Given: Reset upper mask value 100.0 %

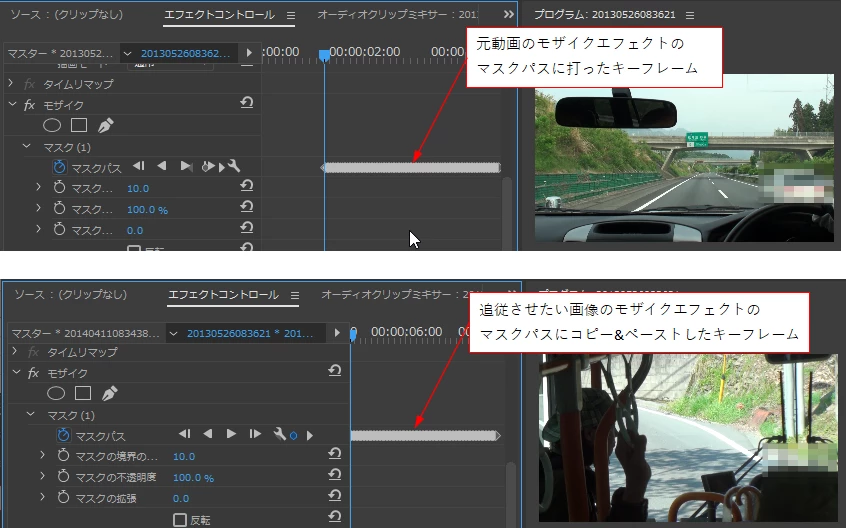Looking at the screenshot, I should click(x=247, y=207).
